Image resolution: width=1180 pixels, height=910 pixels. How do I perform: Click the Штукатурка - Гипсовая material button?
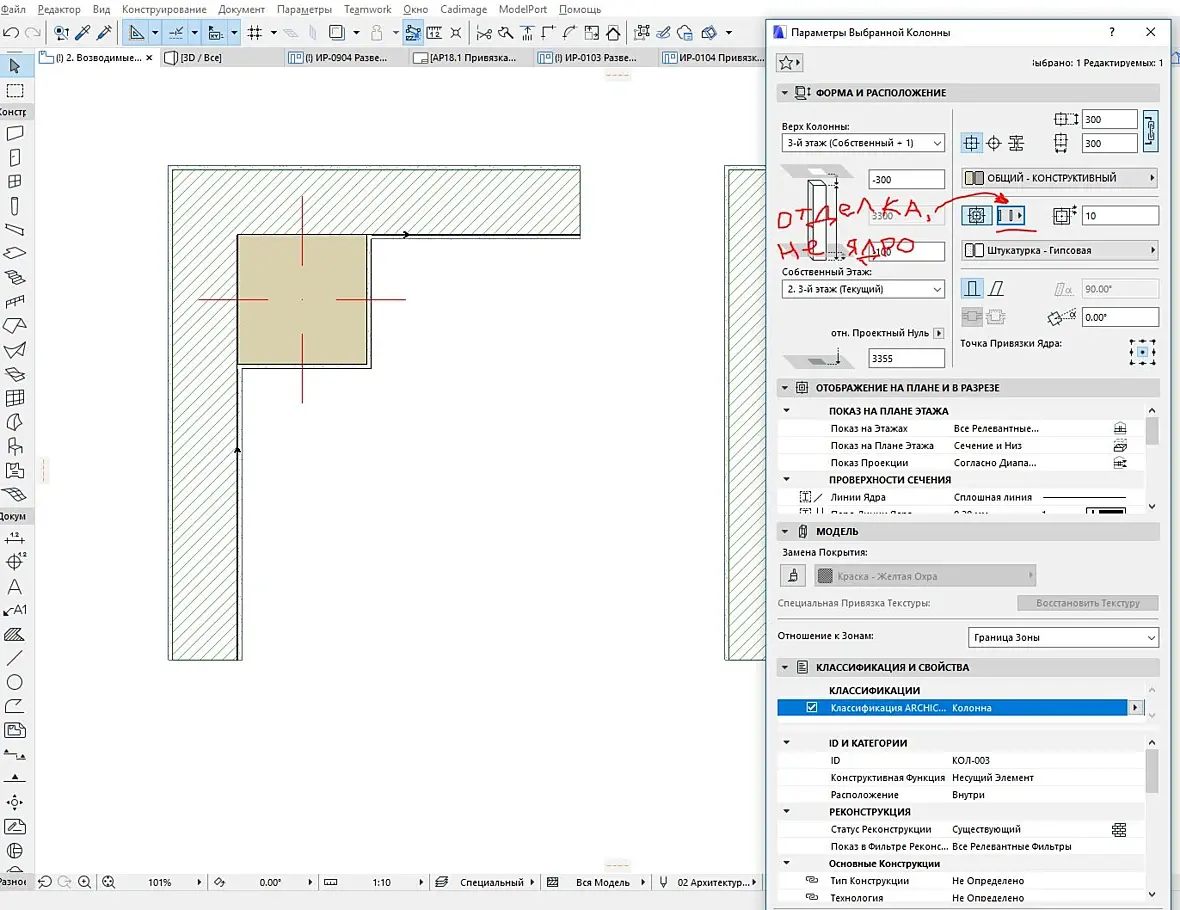[1059, 250]
